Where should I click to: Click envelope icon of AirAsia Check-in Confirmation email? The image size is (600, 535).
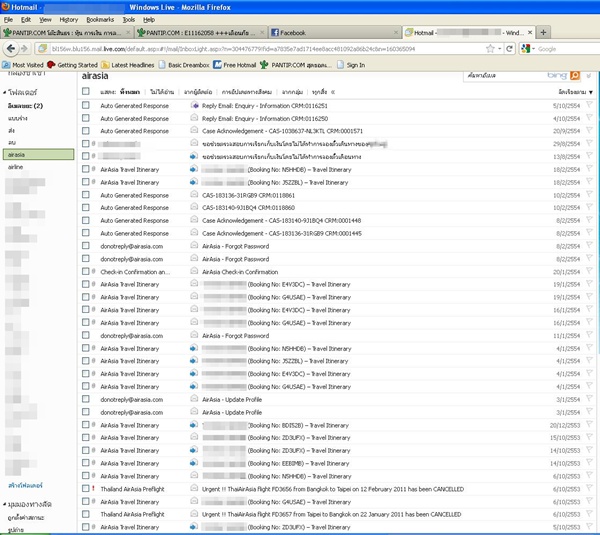tap(194, 272)
